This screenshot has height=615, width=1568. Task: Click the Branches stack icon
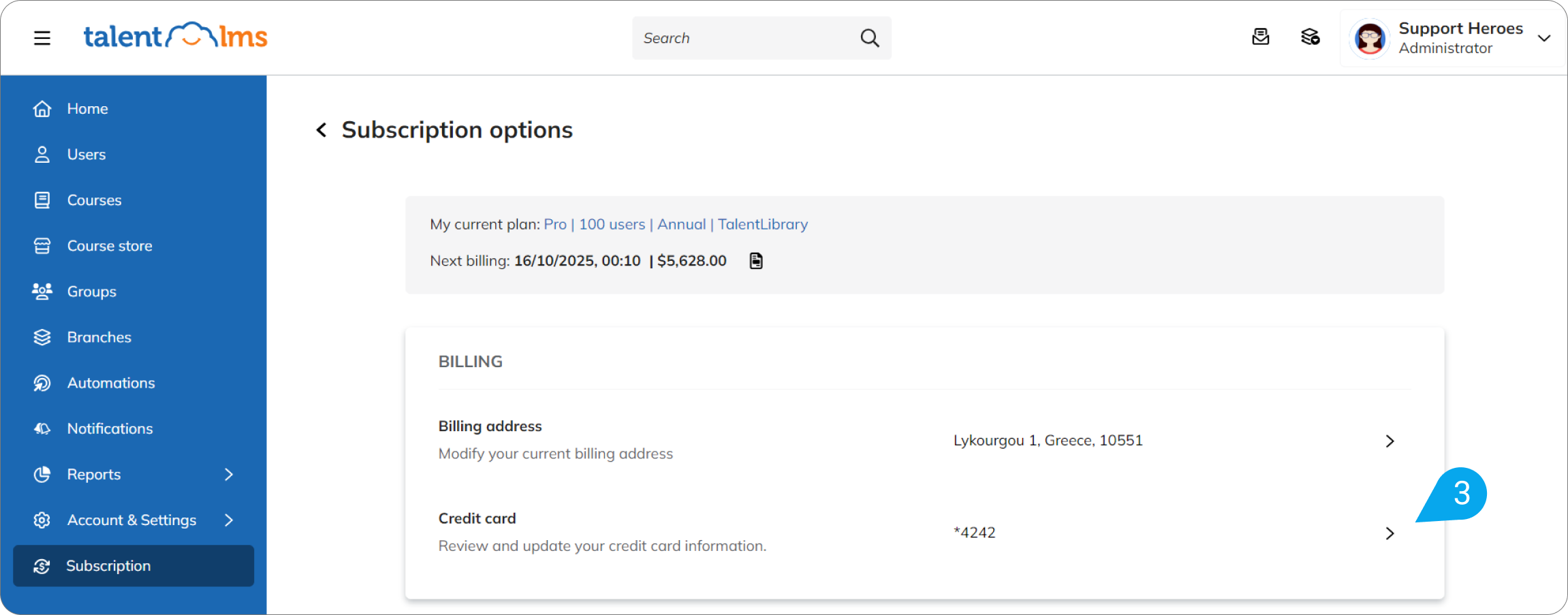[42, 337]
